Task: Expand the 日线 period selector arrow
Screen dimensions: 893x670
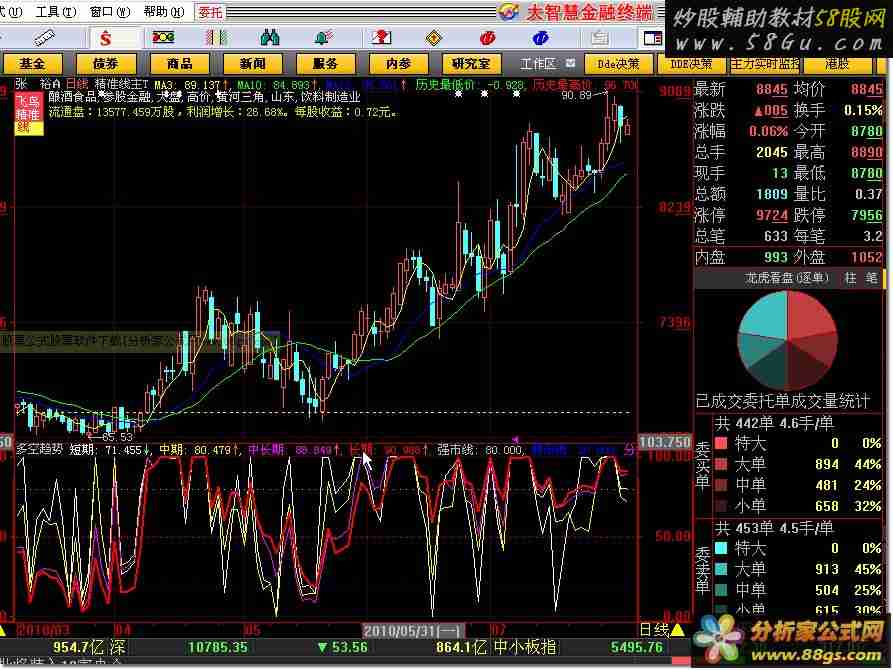Action: (x=676, y=630)
